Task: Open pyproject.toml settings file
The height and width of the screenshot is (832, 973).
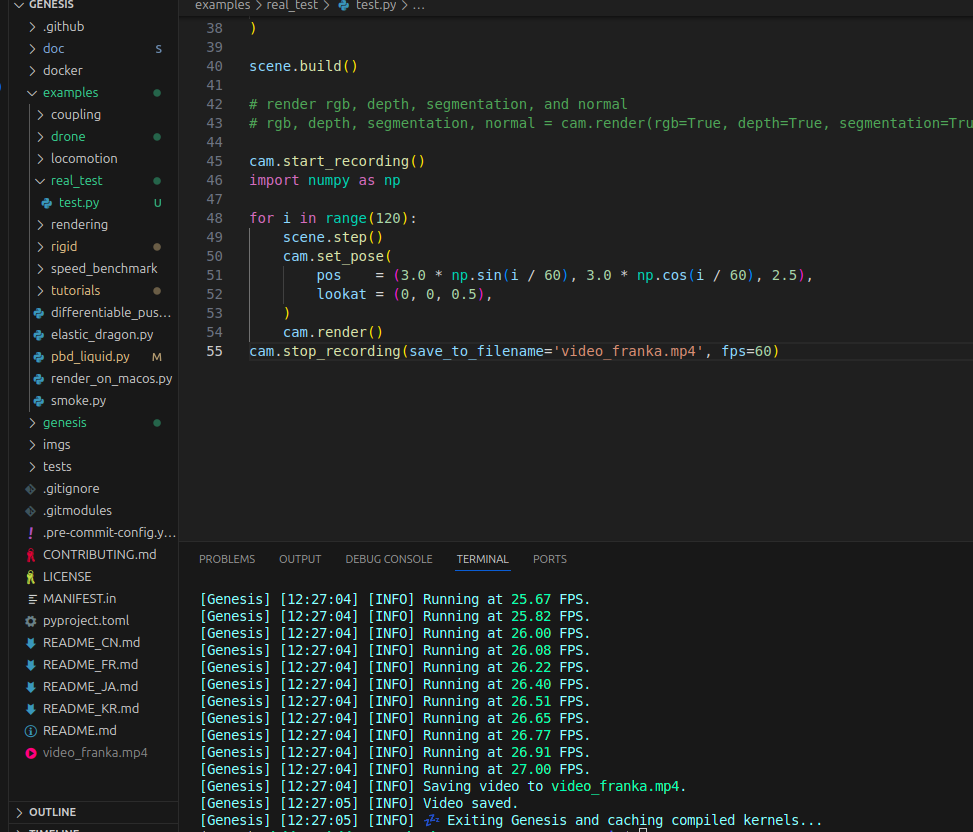Action: click(x=86, y=621)
